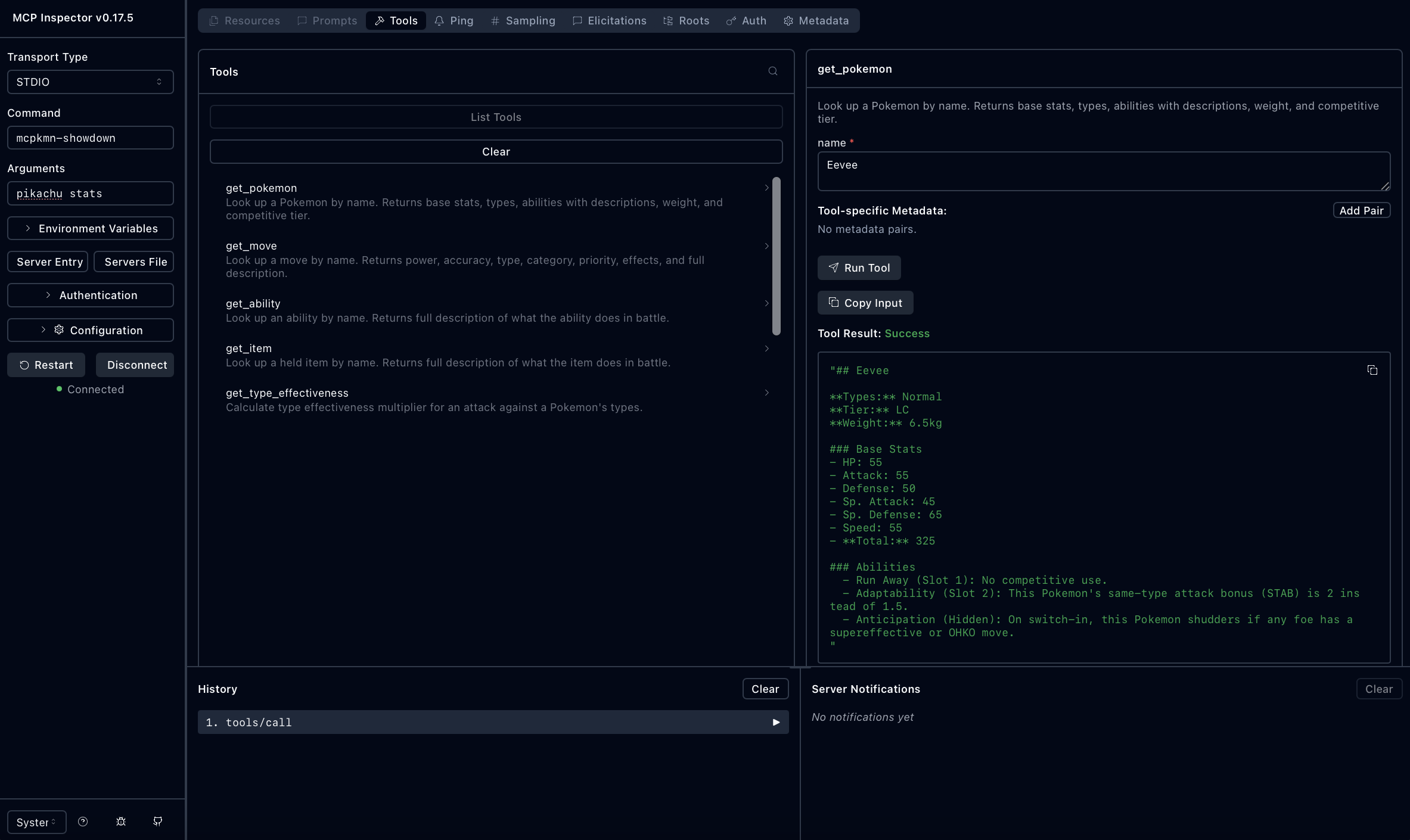
Task: Click the Disconnect button
Action: point(135,365)
